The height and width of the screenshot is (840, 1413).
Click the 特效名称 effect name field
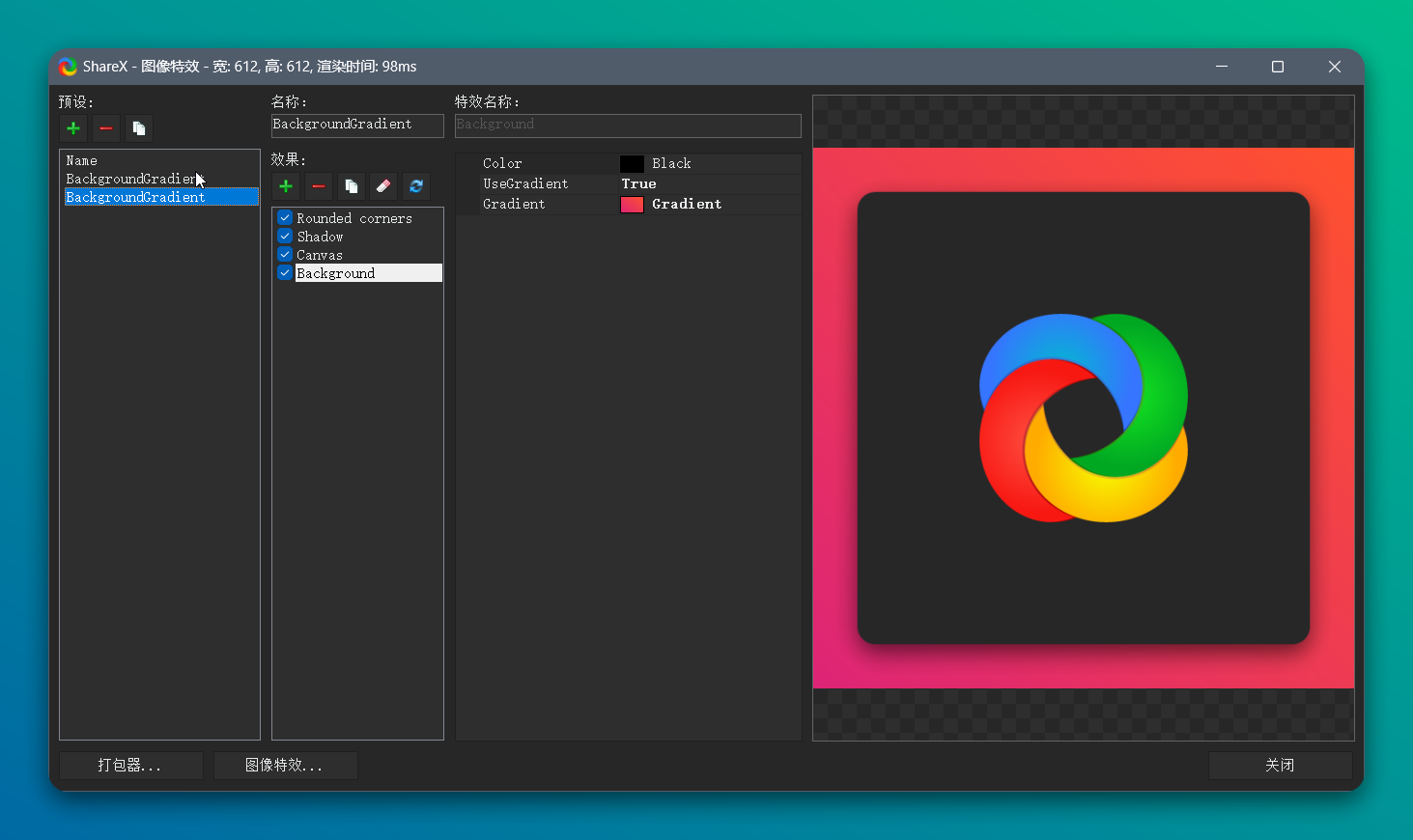click(x=628, y=125)
